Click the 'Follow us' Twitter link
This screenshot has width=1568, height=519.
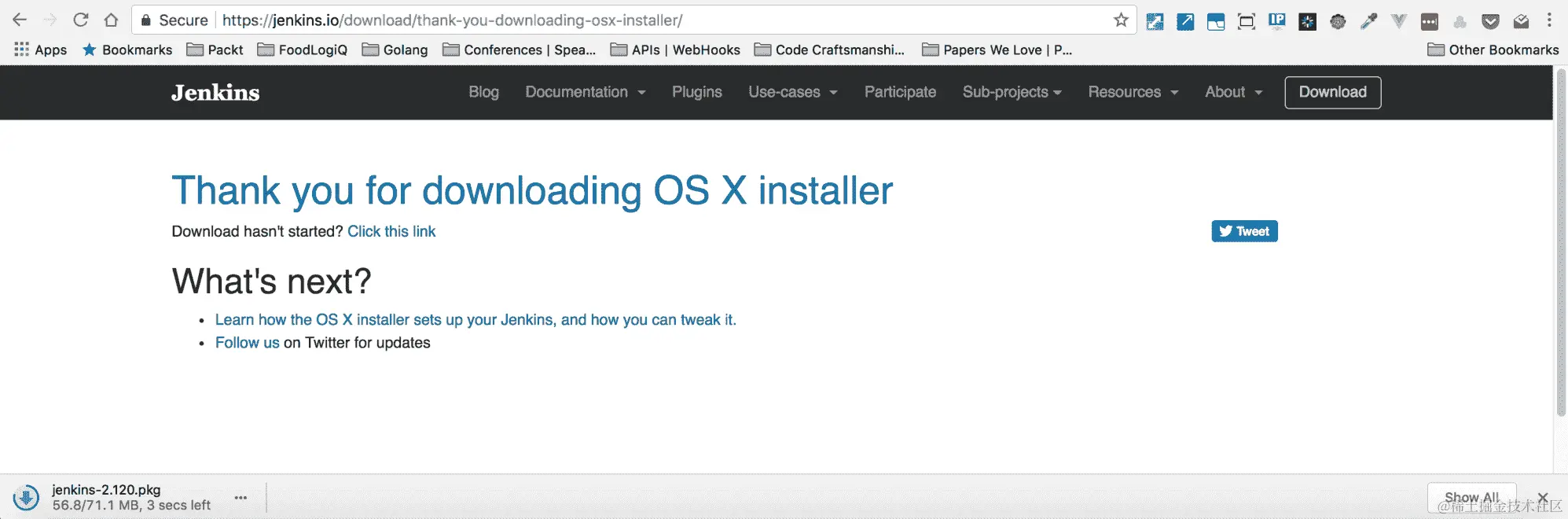pos(248,343)
